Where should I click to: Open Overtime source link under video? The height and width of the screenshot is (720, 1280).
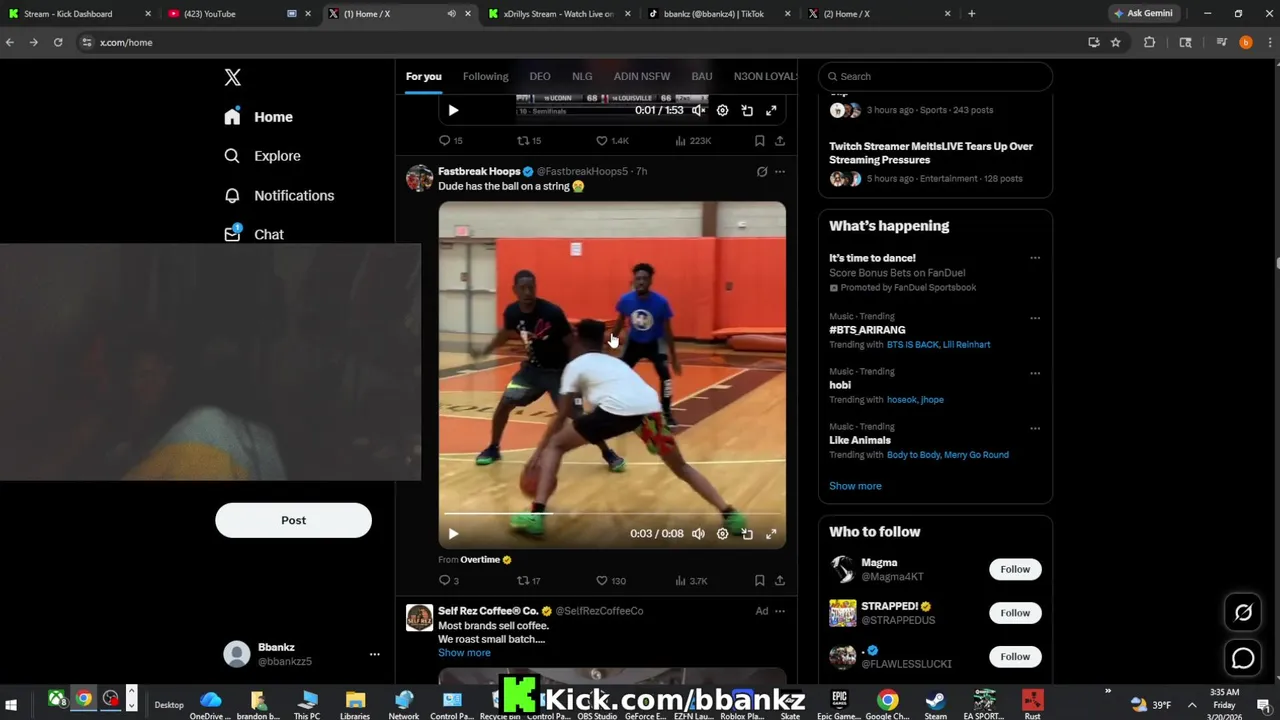[485, 560]
